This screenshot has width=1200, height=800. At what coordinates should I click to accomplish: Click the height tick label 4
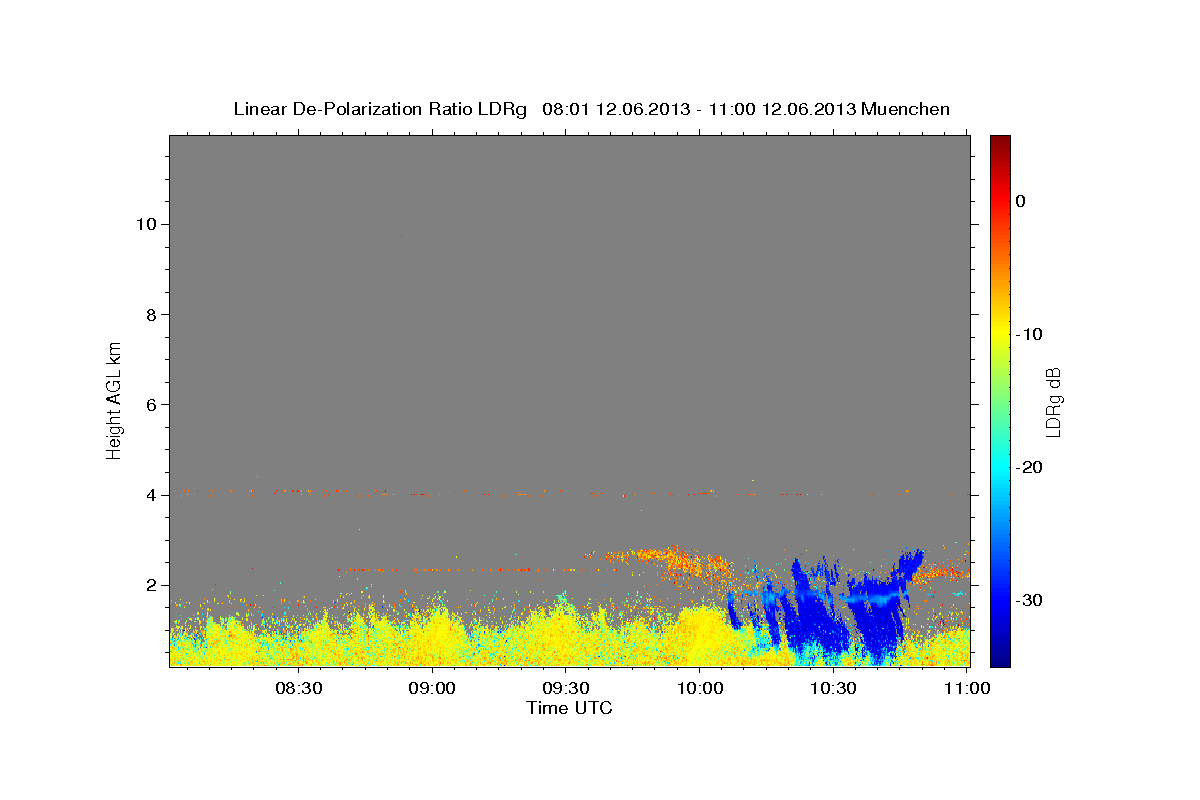tap(149, 495)
